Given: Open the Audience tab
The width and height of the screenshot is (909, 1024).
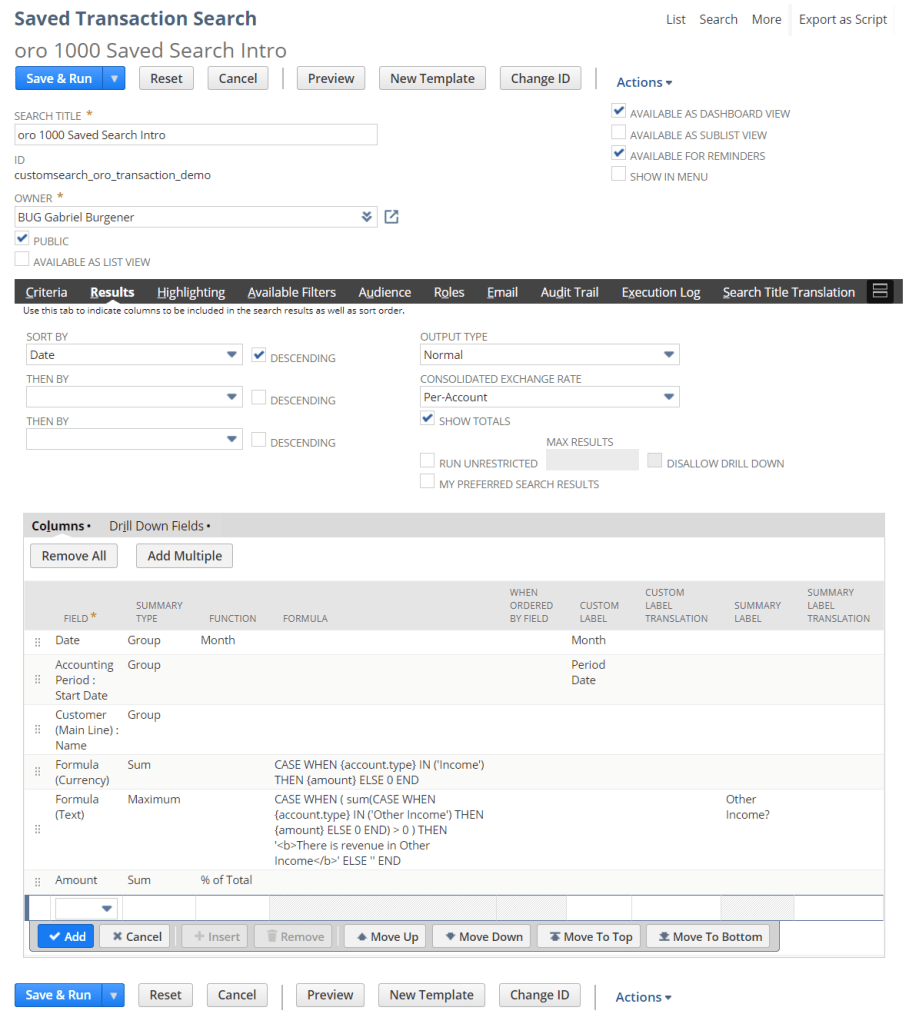Looking at the screenshot, I should 385,292.
